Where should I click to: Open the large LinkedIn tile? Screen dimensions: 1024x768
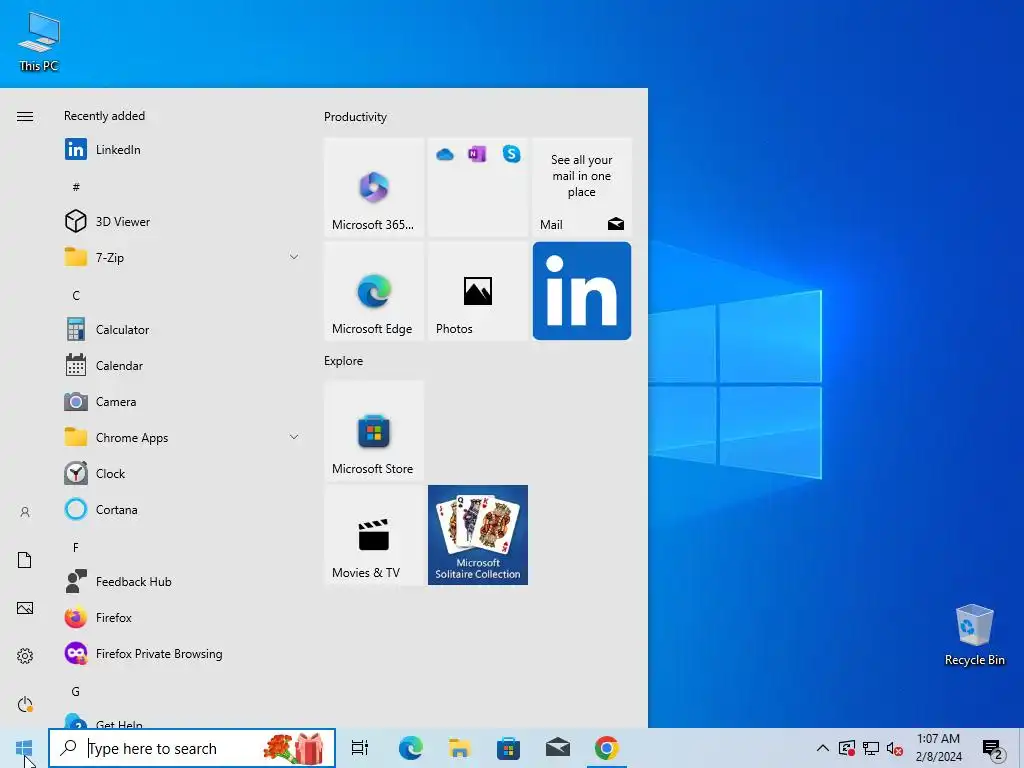pyautogui.click(x=582, y=291)
